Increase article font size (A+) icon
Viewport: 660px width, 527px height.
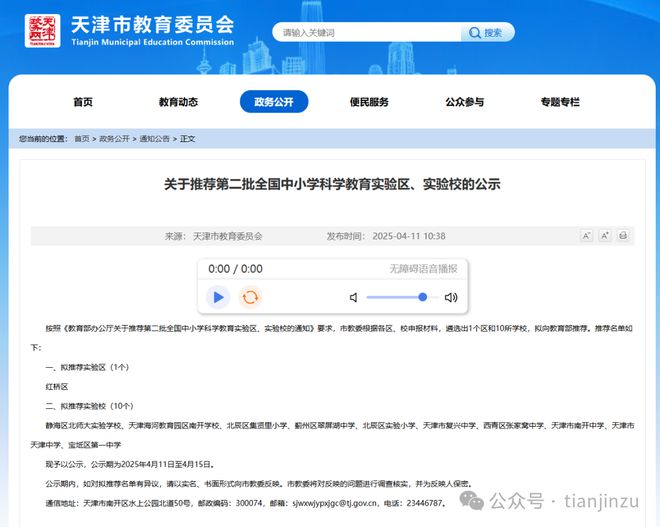coord(605,235)
